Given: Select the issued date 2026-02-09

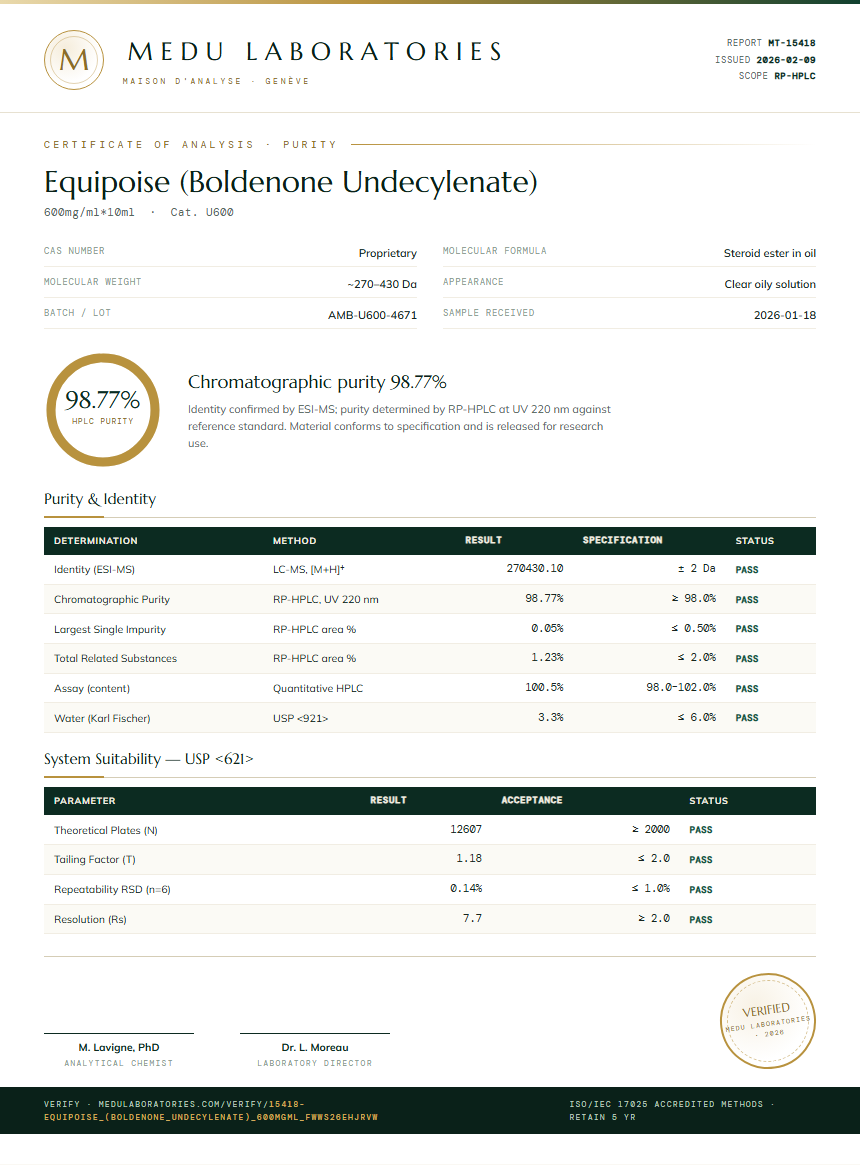Looking at the screenshot, I should pyautogui.click(x=786, y=59).
